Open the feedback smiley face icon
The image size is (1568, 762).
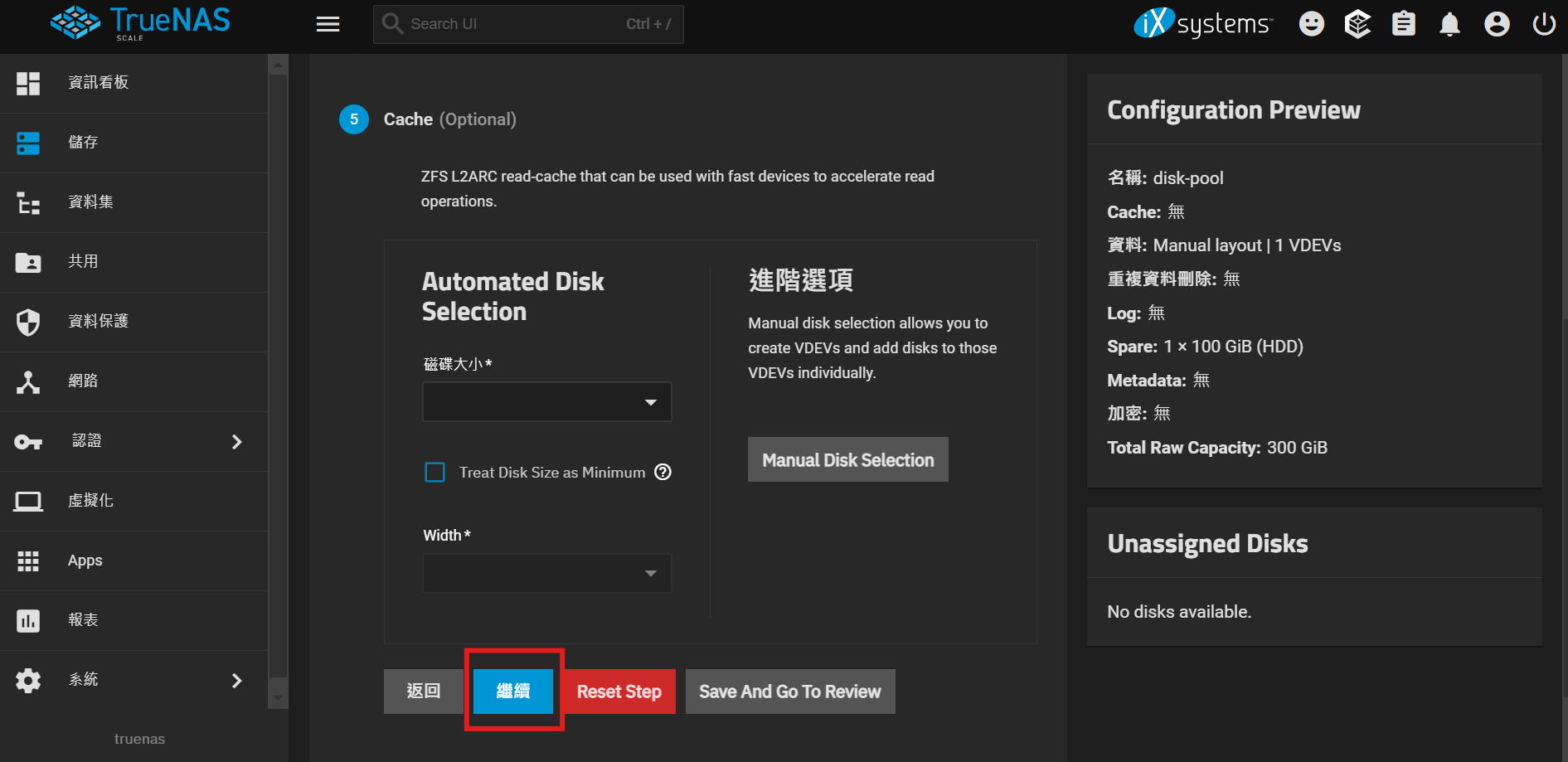click(1311, 24)
